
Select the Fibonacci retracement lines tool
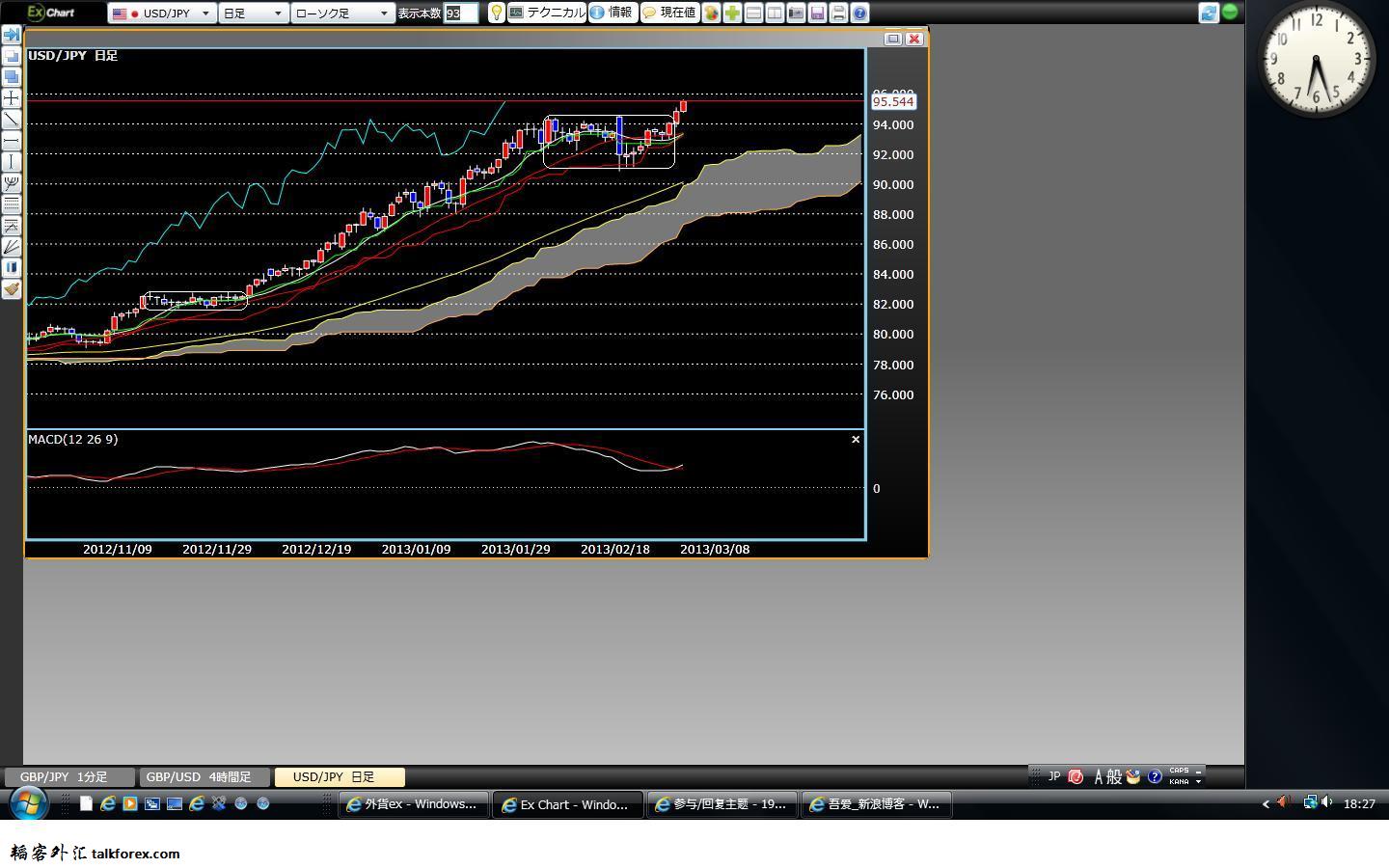tap(12, 204)
